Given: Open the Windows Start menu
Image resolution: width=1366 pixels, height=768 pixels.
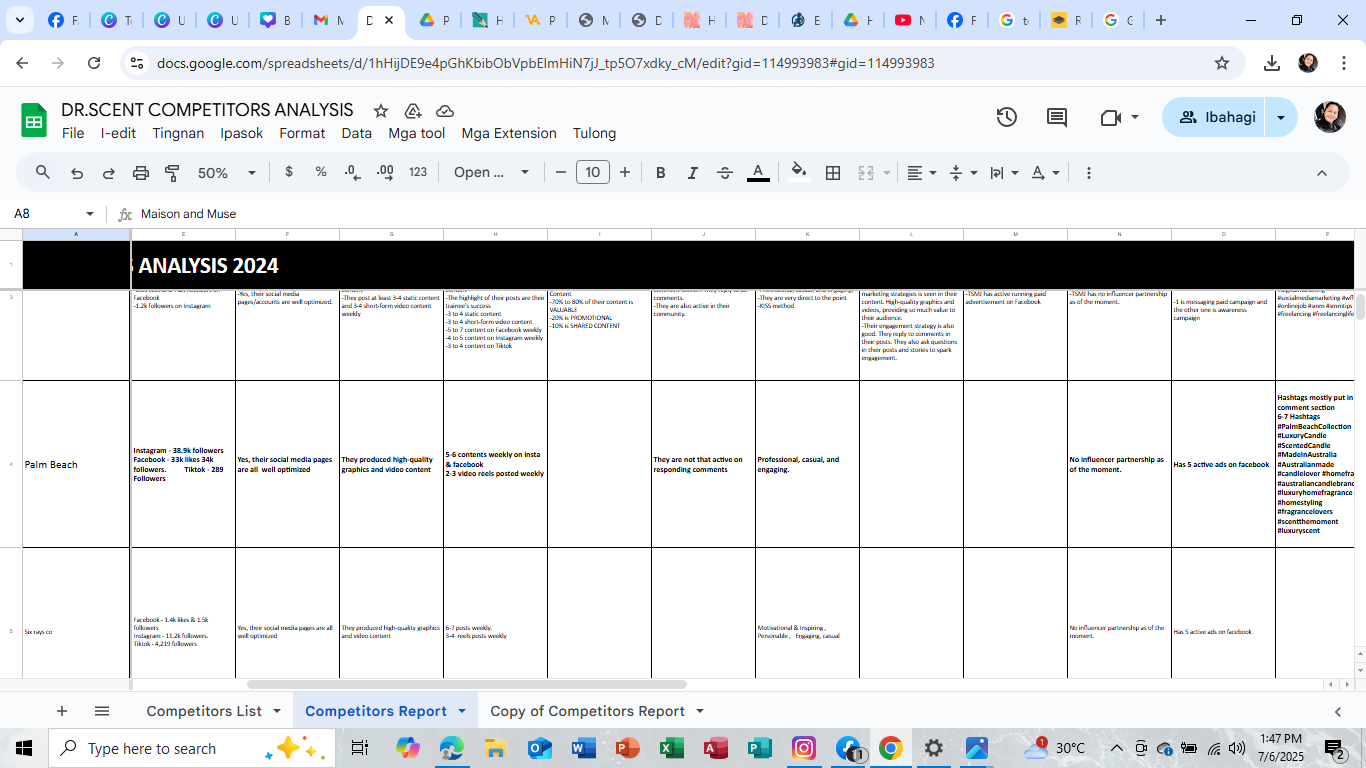Looking at the screenshot, I should tap(24, 748).
